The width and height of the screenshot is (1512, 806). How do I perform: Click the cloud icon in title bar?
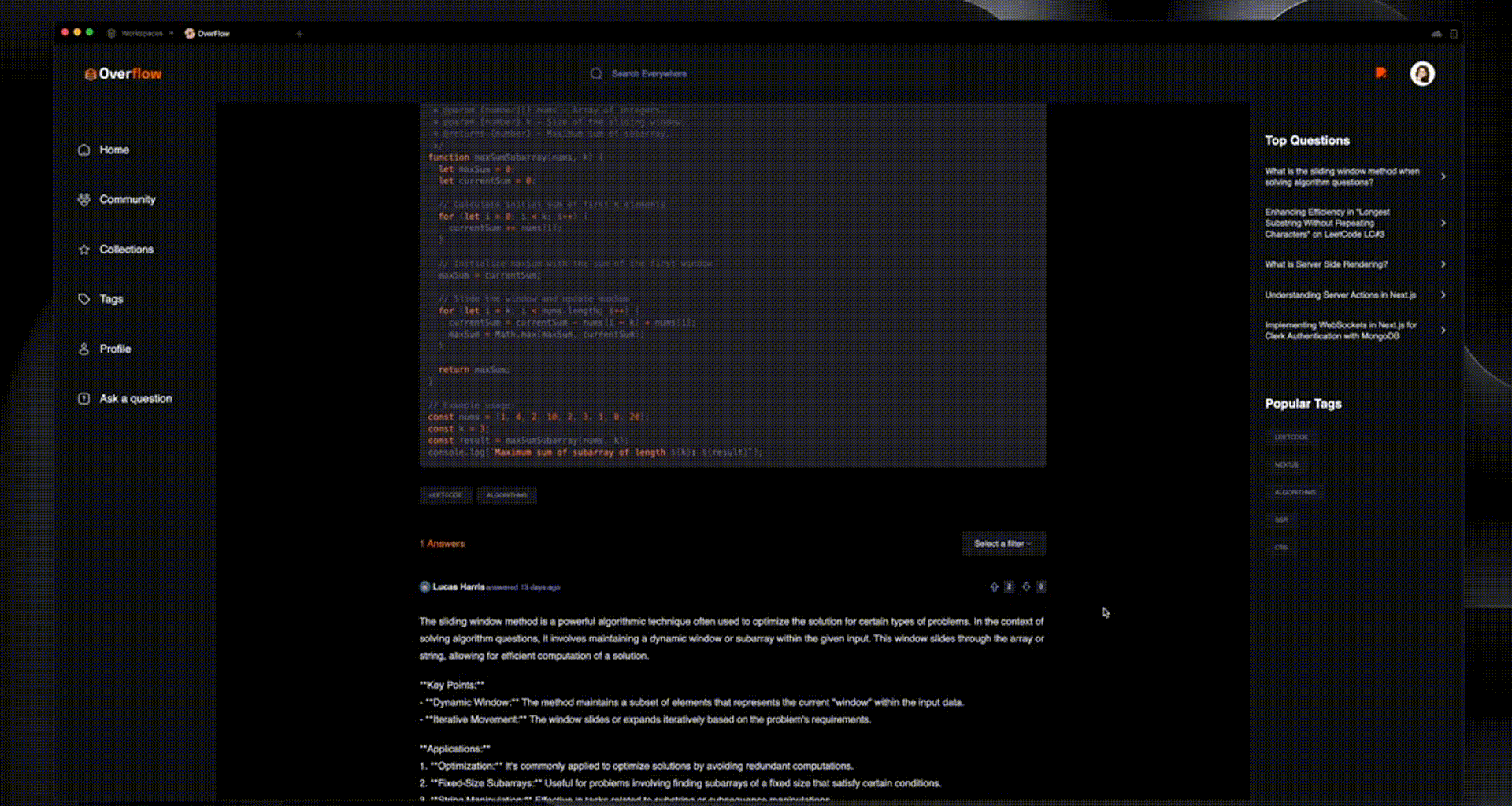(1436, 34)
